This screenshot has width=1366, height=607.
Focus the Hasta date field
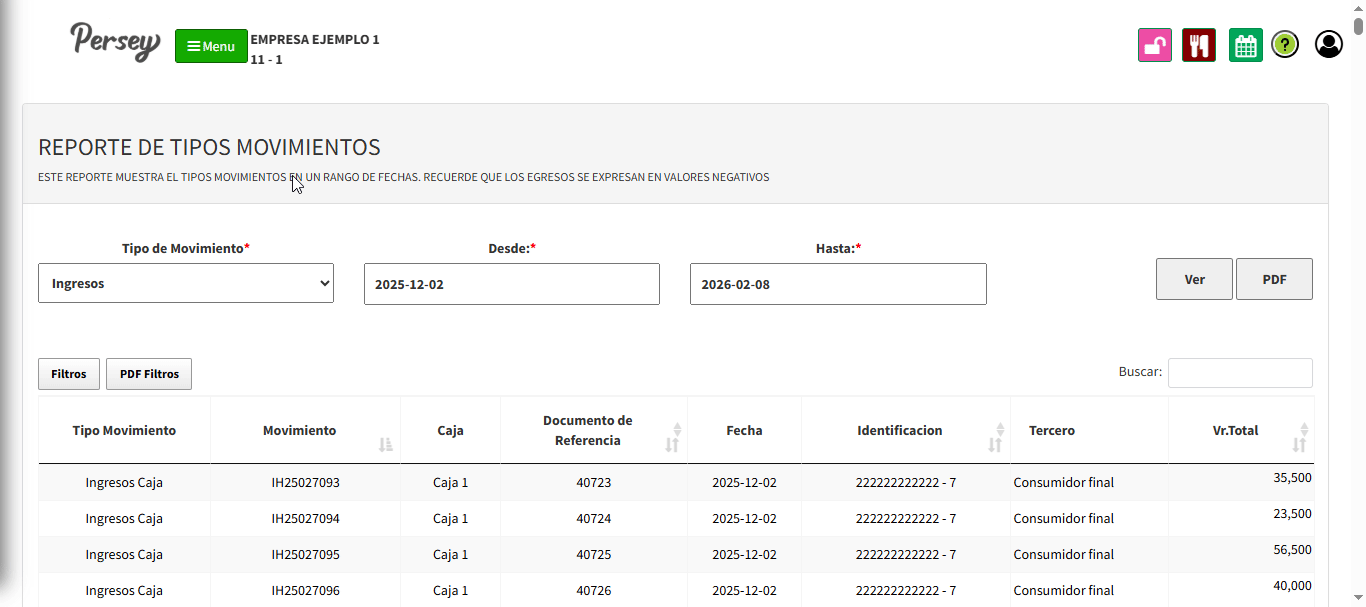click(837, 284)
